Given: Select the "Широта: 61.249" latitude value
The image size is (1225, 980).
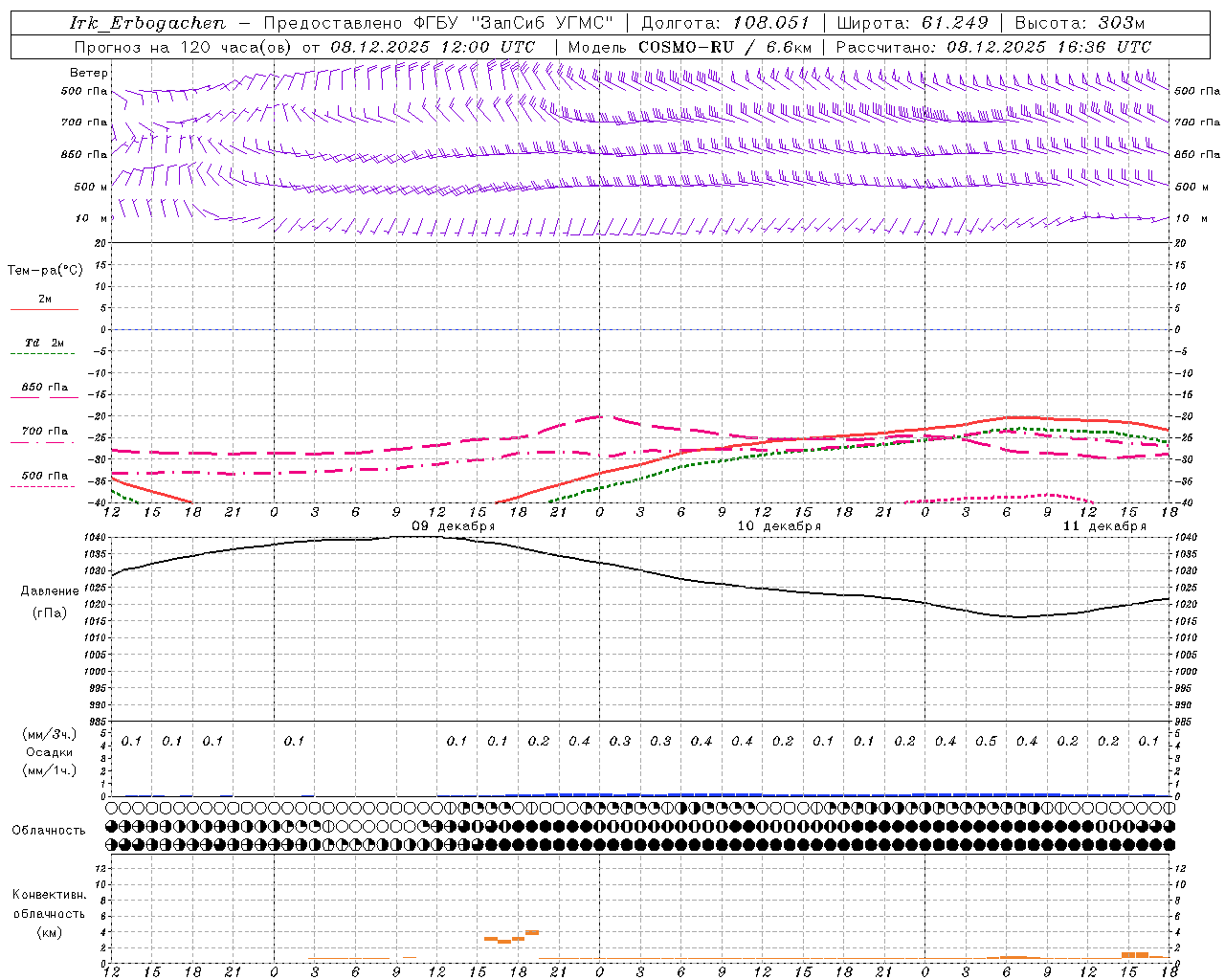Looking at the screenshot, I should pos(912,23).
